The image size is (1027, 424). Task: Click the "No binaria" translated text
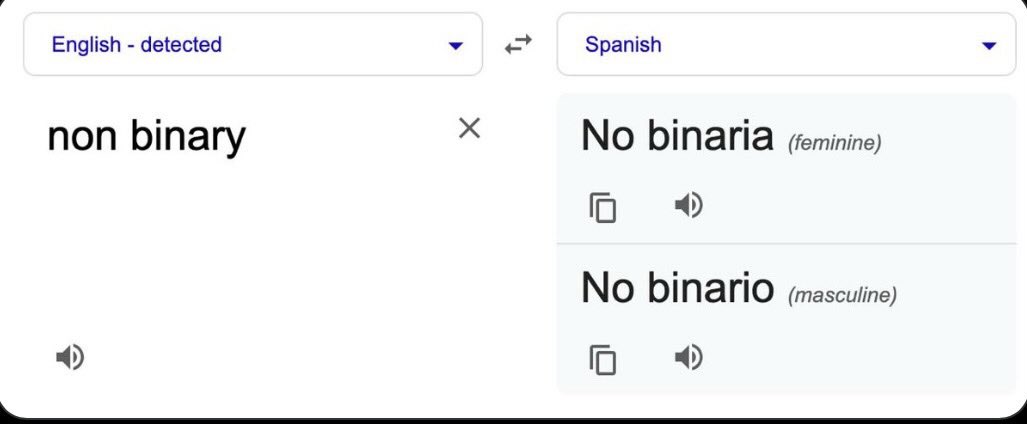[677, 136]
